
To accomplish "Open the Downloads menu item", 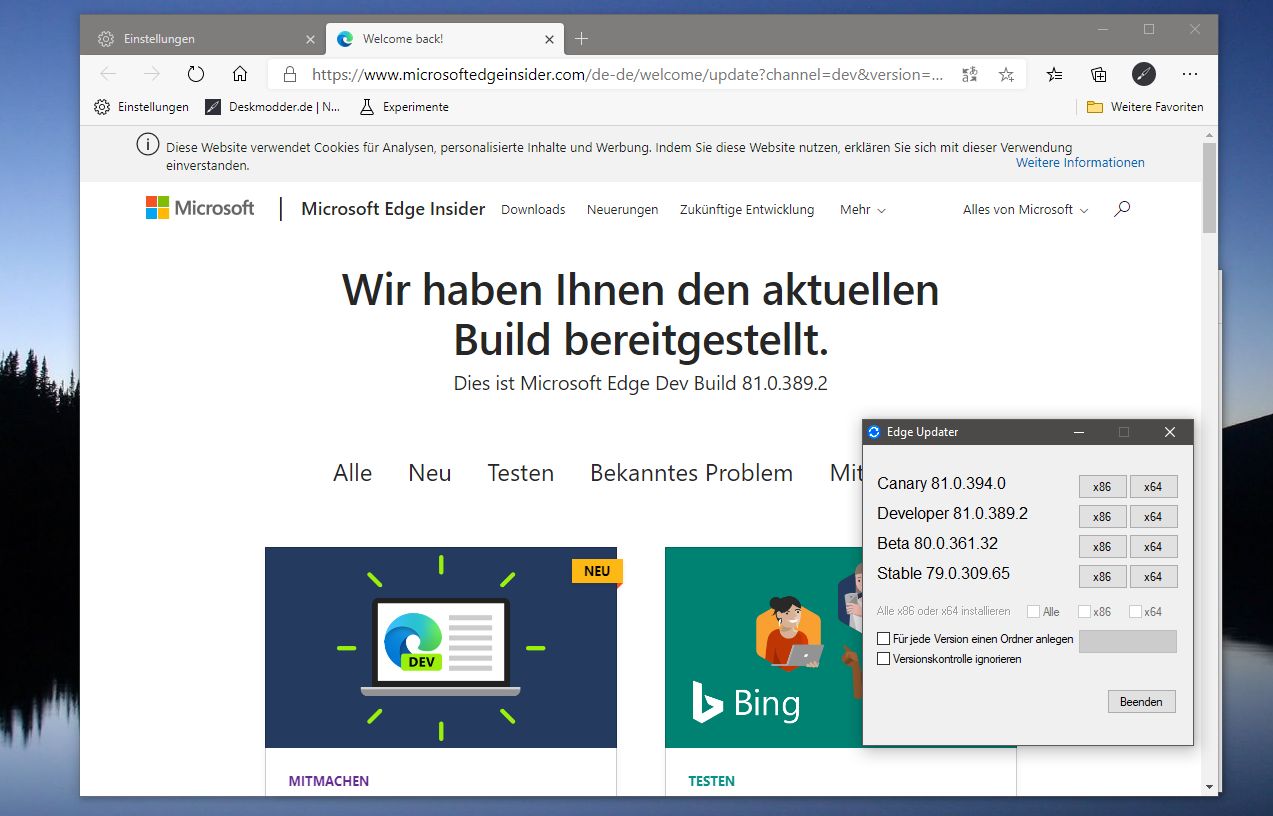I will coord(533,209).
